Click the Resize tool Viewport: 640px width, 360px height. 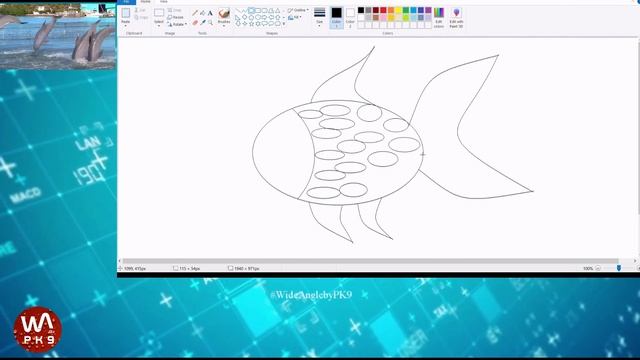click(x=176, y=17)
